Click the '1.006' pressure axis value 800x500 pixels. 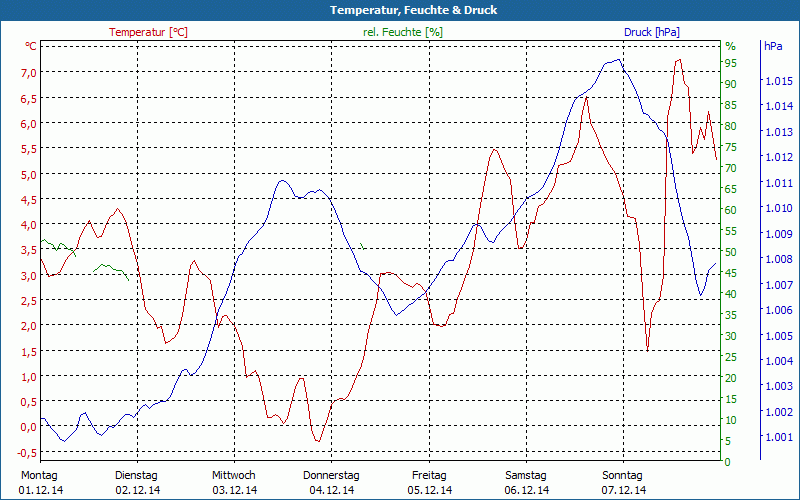coord(780,310)
